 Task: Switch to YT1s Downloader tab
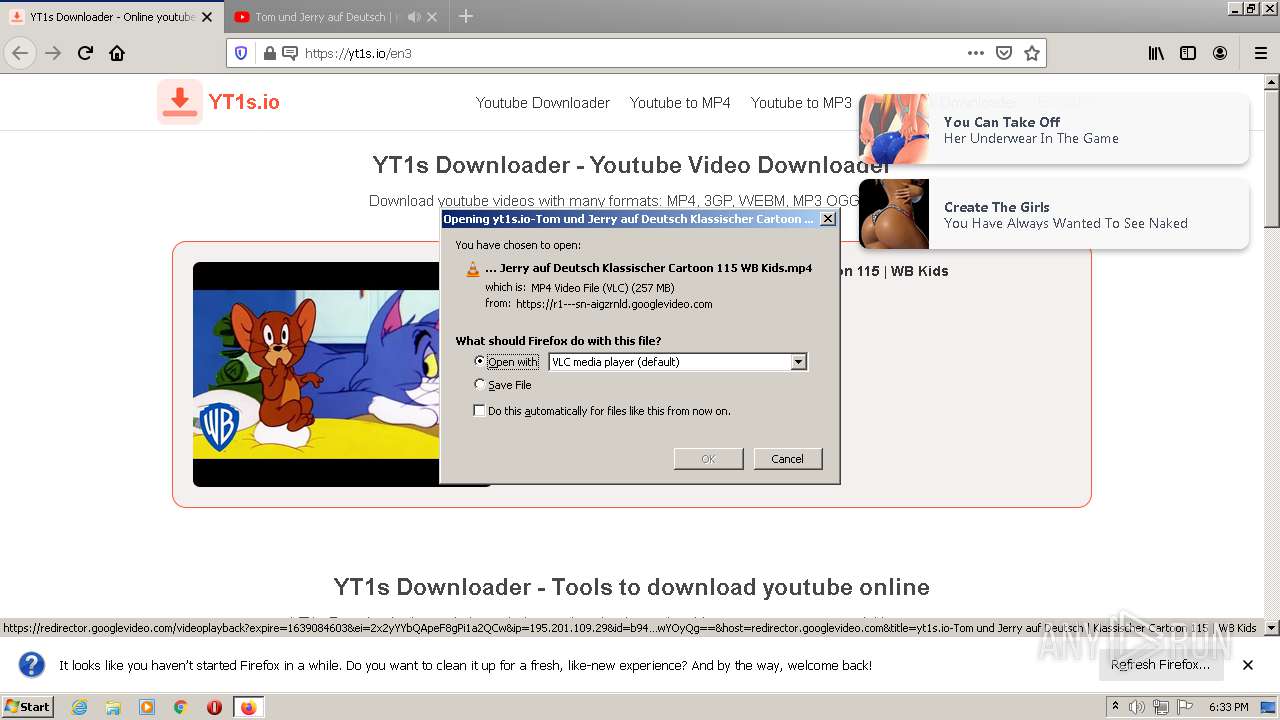point(112,16)
